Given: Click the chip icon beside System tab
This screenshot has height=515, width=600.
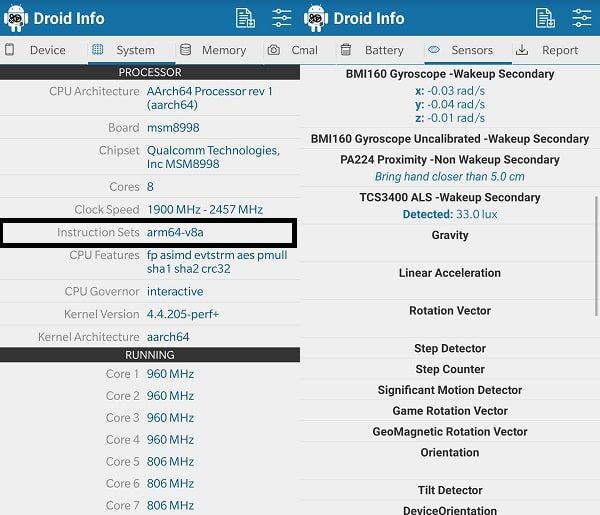Looking at the screenshot, I should click(98, 49).
